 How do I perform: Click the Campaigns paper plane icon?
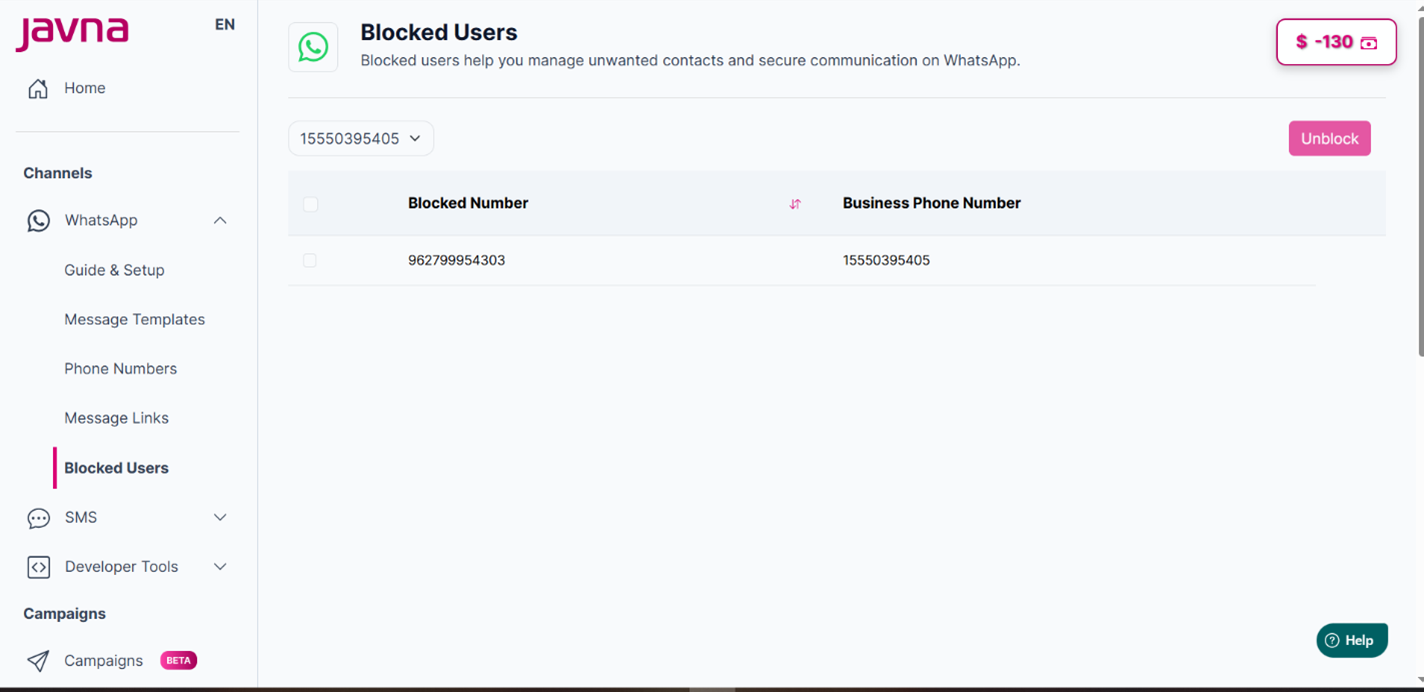(38, 661)
